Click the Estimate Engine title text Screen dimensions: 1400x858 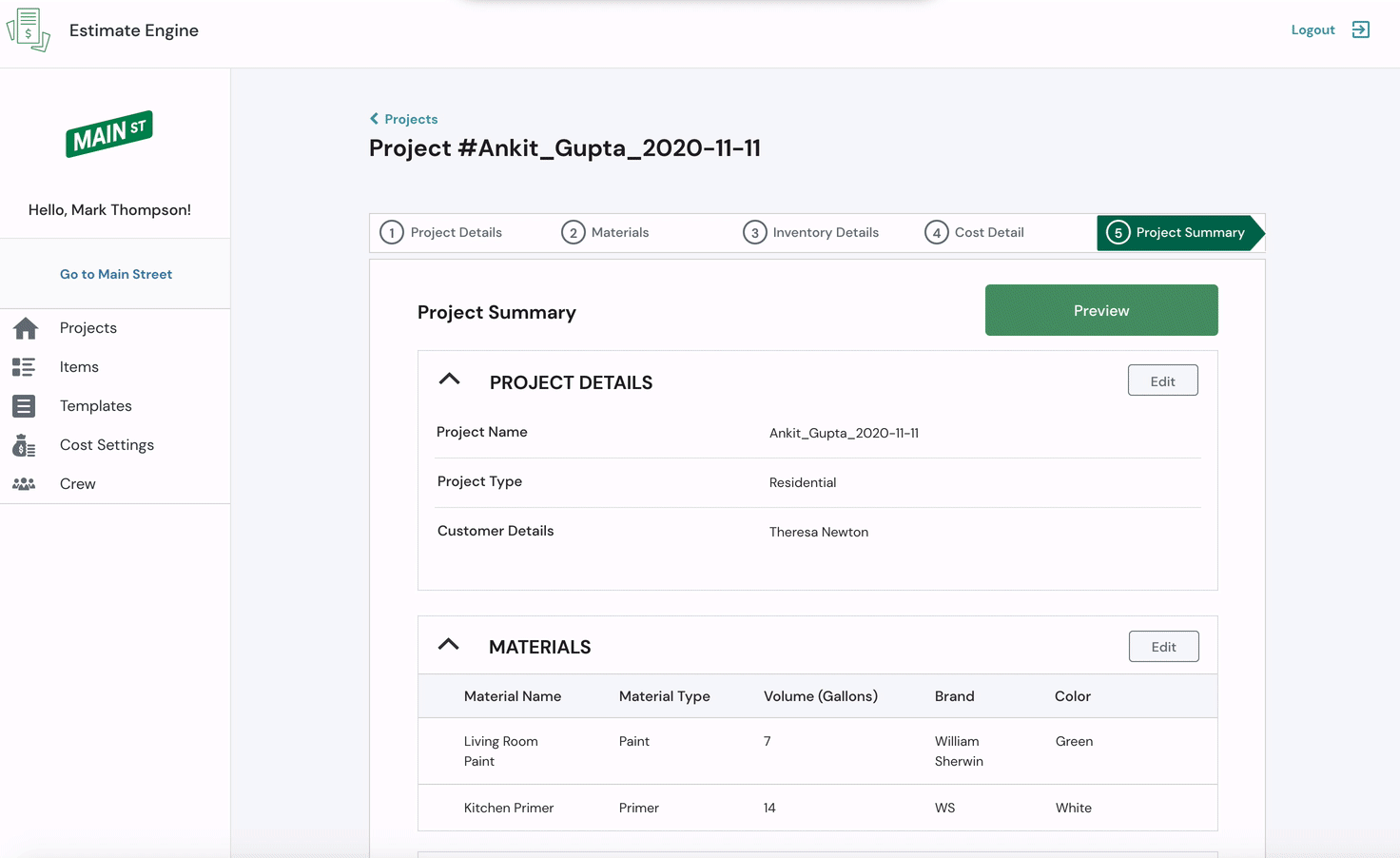[134, 30]
